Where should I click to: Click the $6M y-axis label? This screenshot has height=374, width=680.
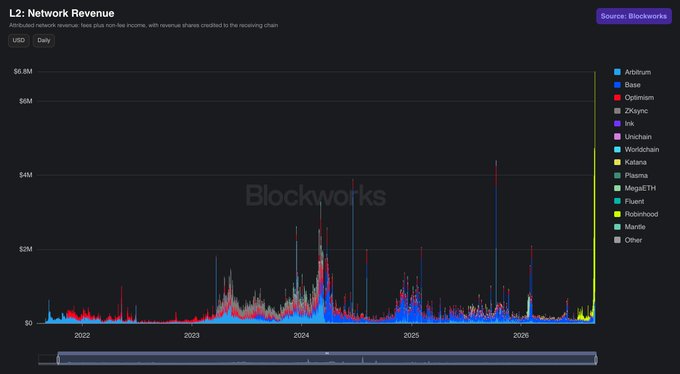[25, 101]
